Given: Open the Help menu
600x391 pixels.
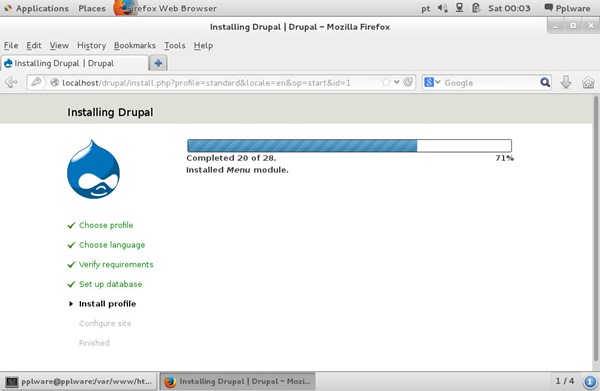Looking at the screenshot, I should pyautogui.click(x=203, y=46).
